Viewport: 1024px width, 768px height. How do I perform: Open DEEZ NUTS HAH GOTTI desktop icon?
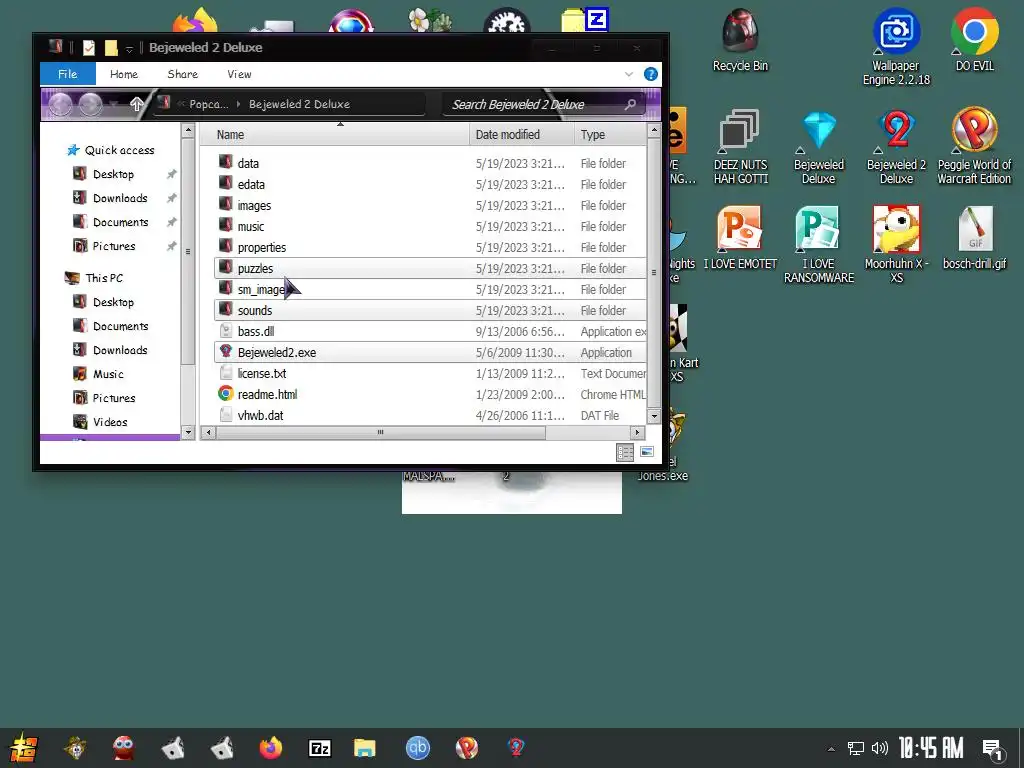(740, 146)
